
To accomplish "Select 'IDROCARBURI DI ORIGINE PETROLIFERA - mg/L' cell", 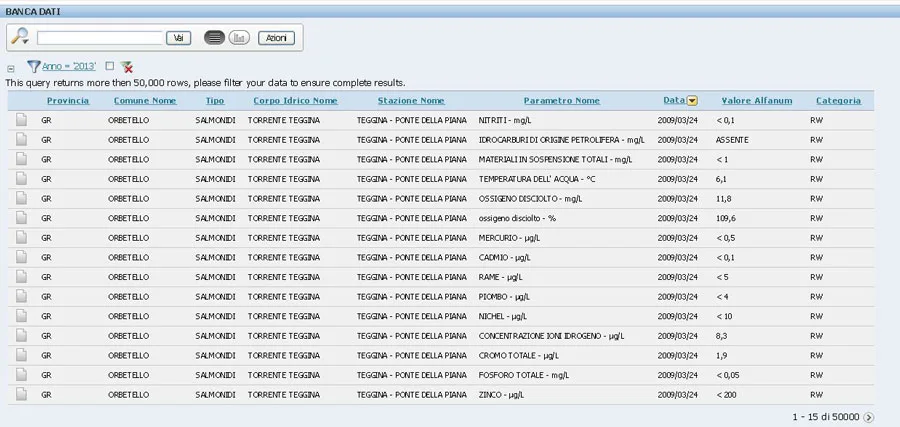I will (561, 140).
